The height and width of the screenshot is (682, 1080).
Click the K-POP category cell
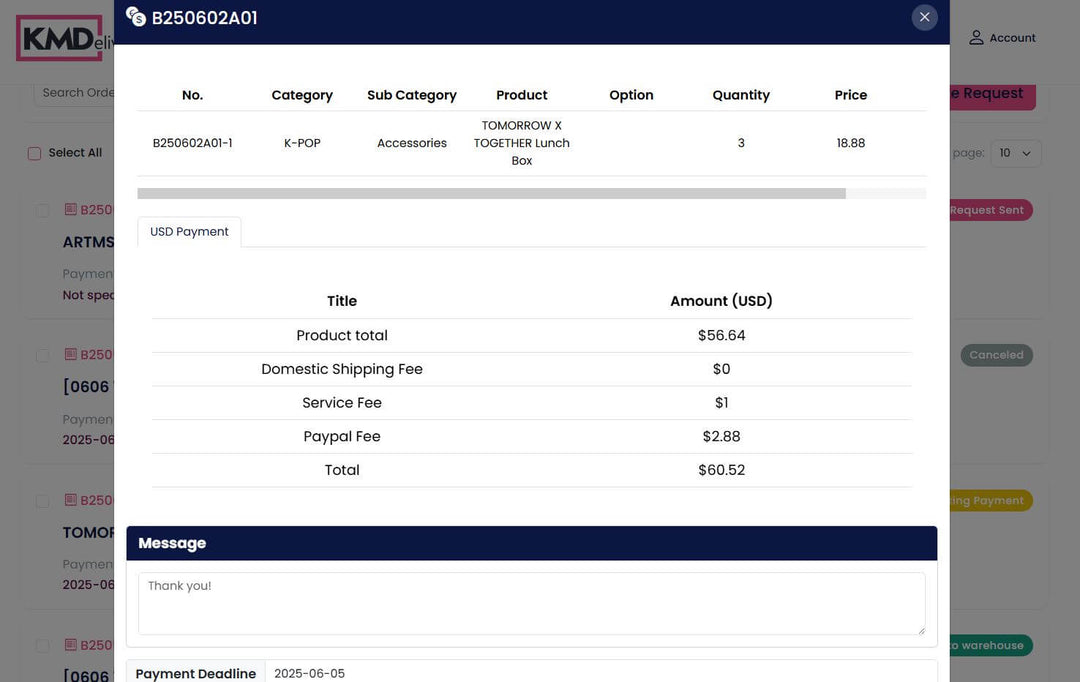tap(302, 143)
